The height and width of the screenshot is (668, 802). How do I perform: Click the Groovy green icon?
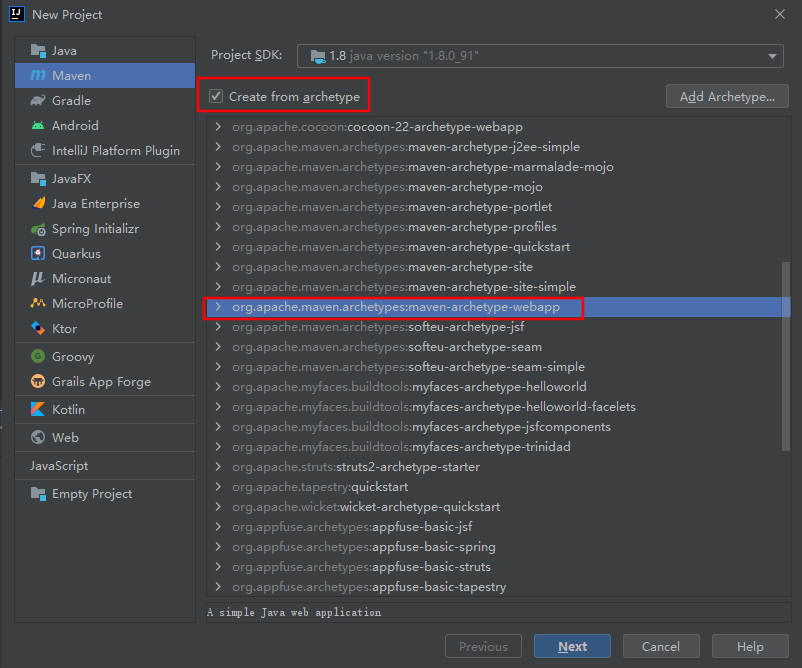coord(38,356)
